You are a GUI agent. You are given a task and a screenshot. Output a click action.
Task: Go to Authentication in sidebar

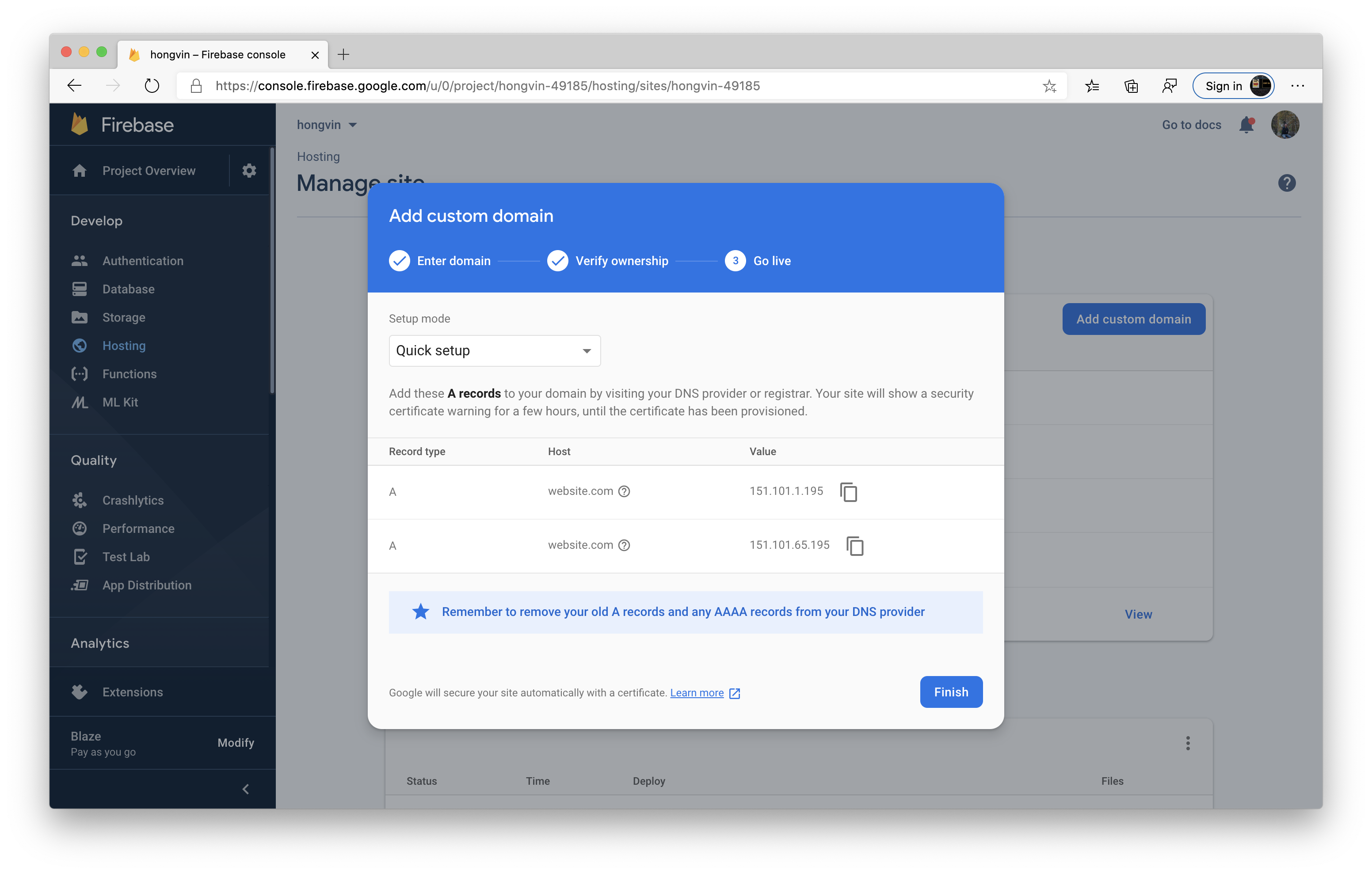pos(142,261)
